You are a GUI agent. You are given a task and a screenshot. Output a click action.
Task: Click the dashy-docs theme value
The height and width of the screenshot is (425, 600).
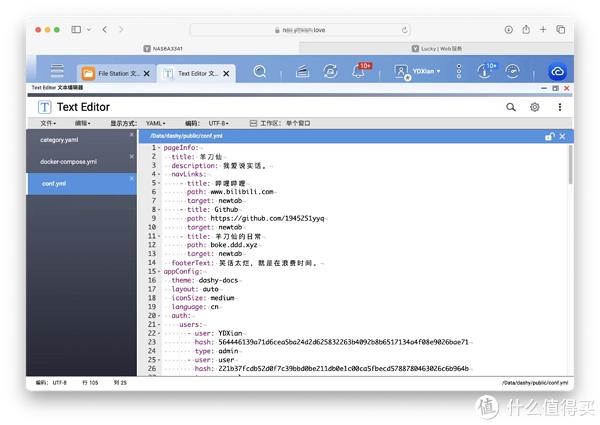click(x=218, y=280)
